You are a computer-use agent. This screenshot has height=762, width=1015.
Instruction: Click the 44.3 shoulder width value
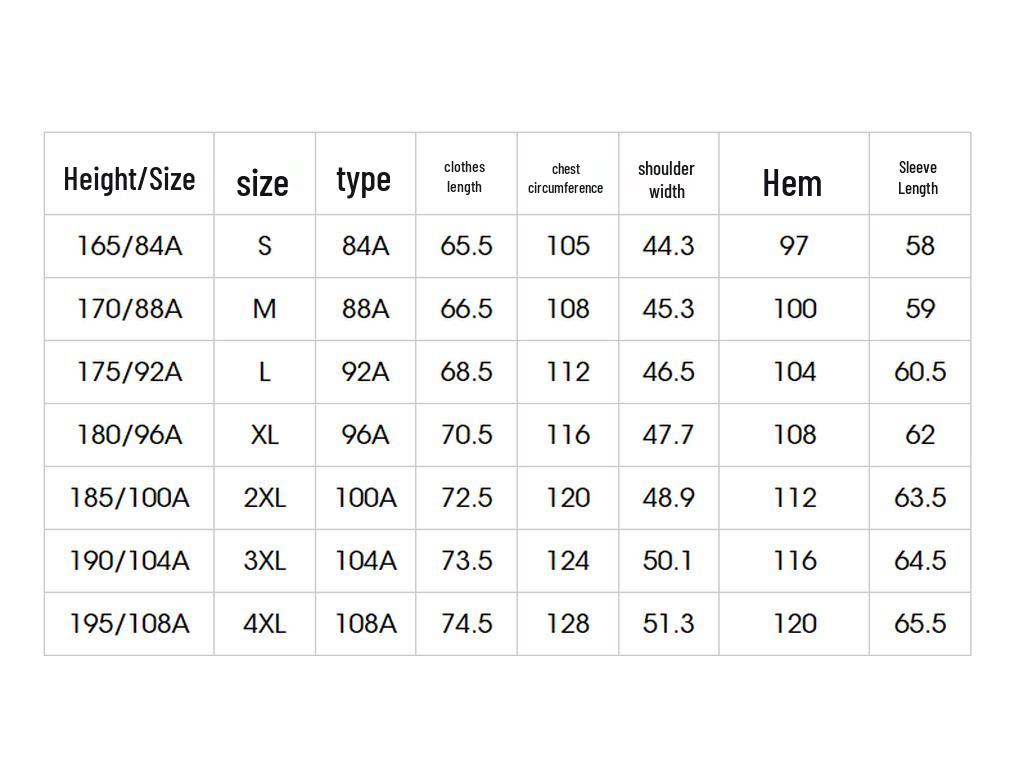[x=668, y=246]
